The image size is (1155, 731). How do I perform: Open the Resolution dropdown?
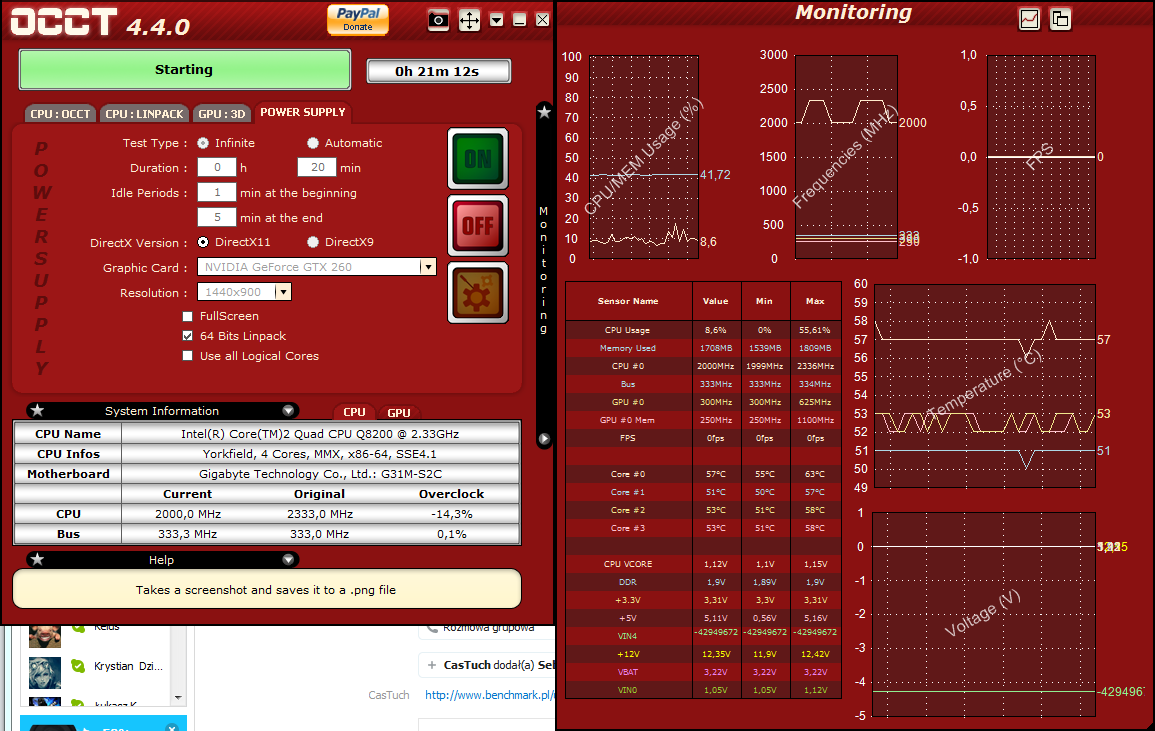[x=283, y=292]
